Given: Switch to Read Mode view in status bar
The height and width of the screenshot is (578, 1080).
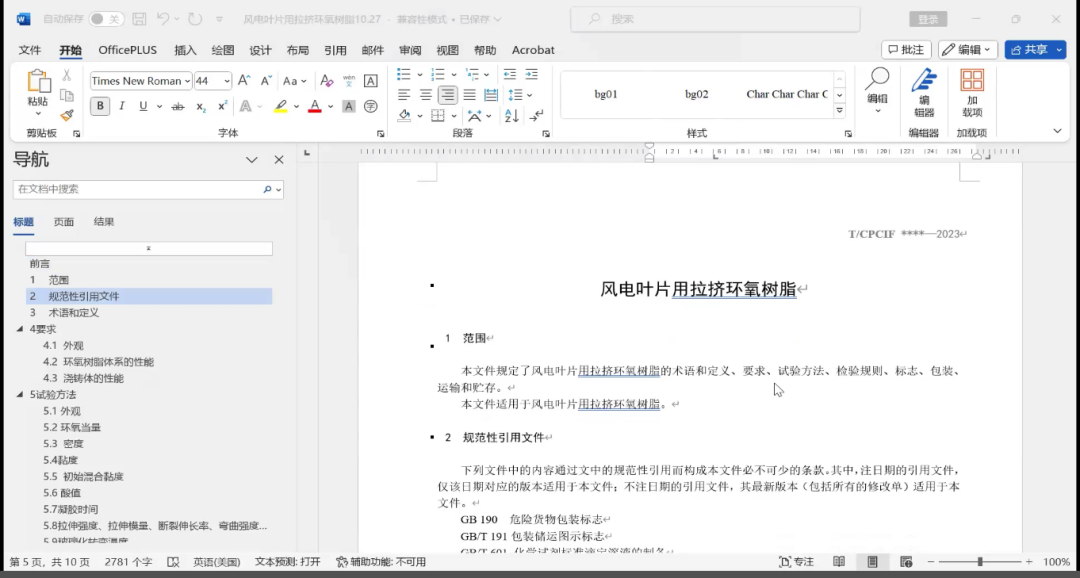Looking at the screenshot, I should (839, 562).
